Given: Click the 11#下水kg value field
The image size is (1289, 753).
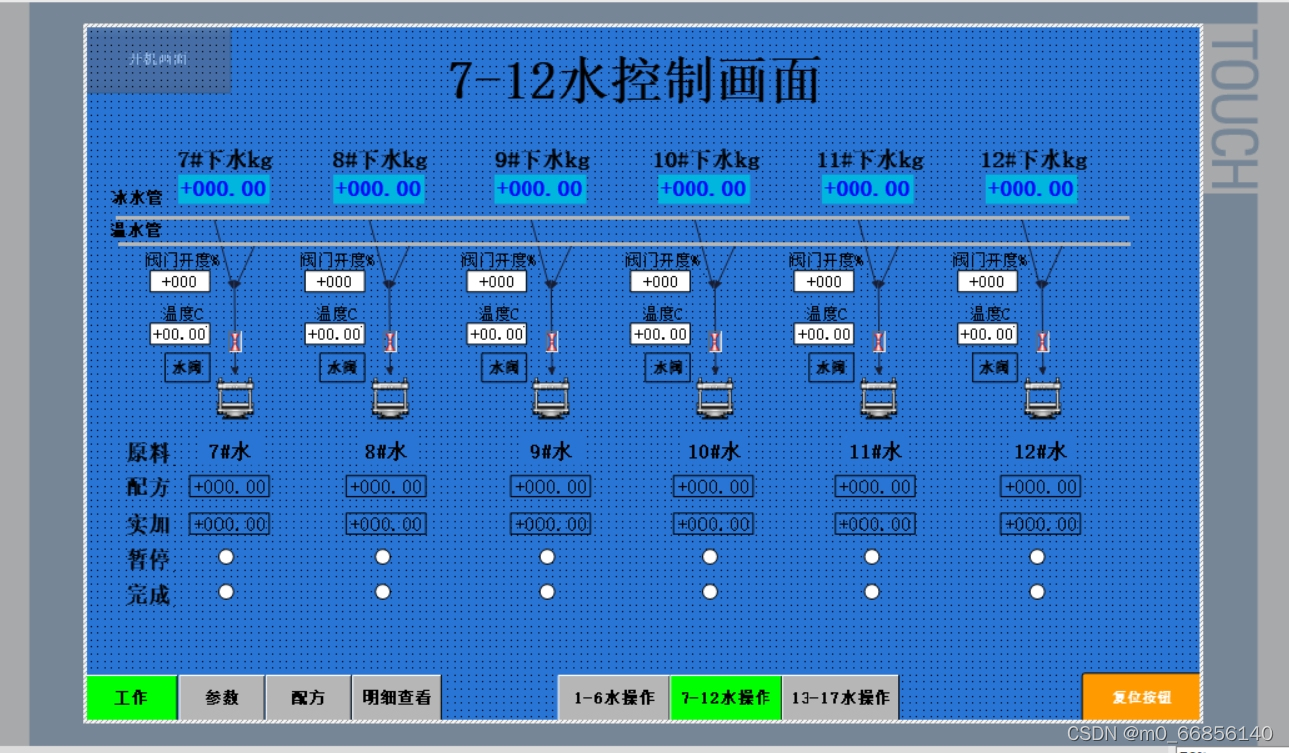Looking at the screenshot, I should [x=868, y=189].
